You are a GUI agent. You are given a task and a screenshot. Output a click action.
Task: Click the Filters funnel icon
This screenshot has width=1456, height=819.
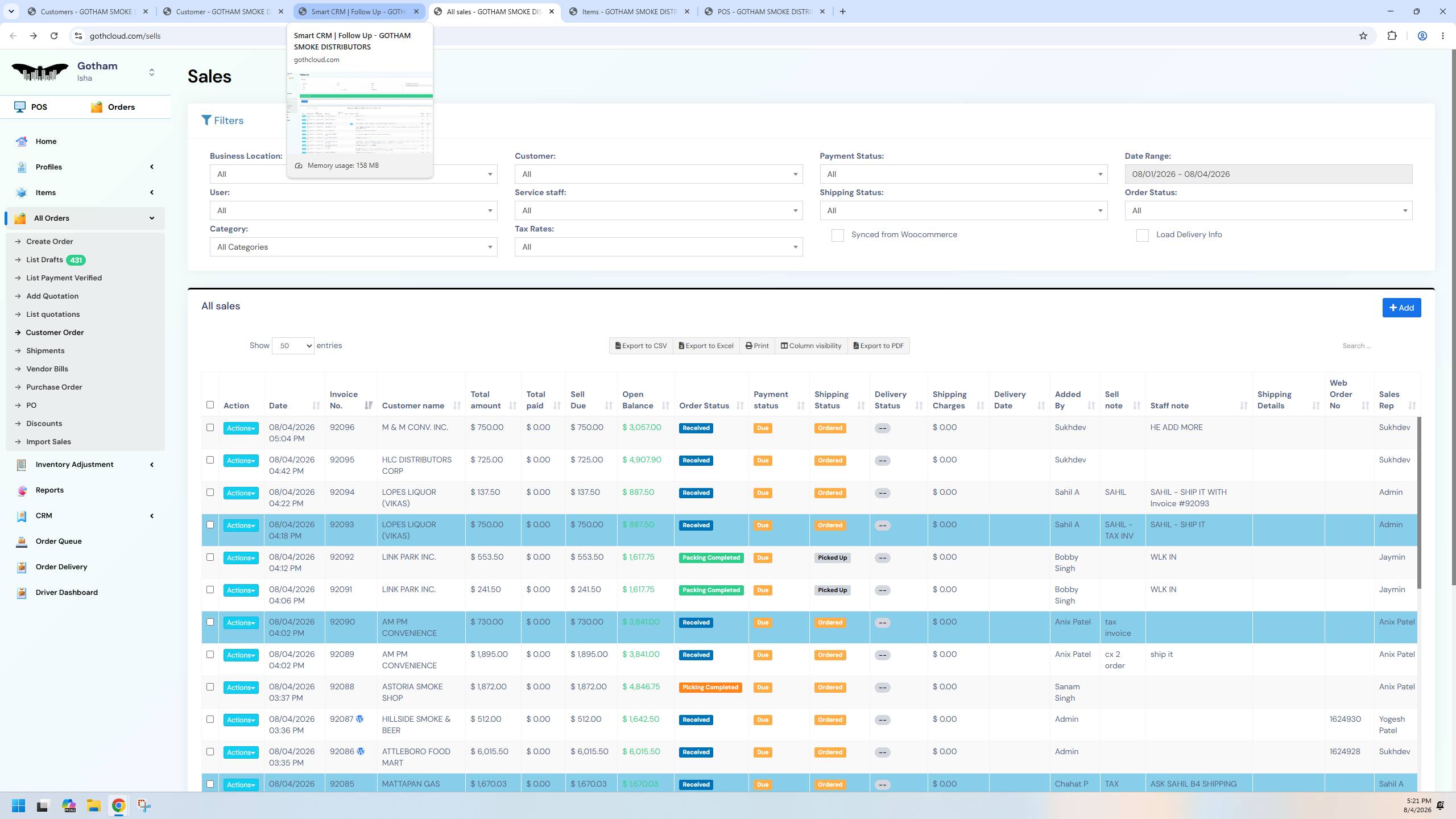(206, 121)
